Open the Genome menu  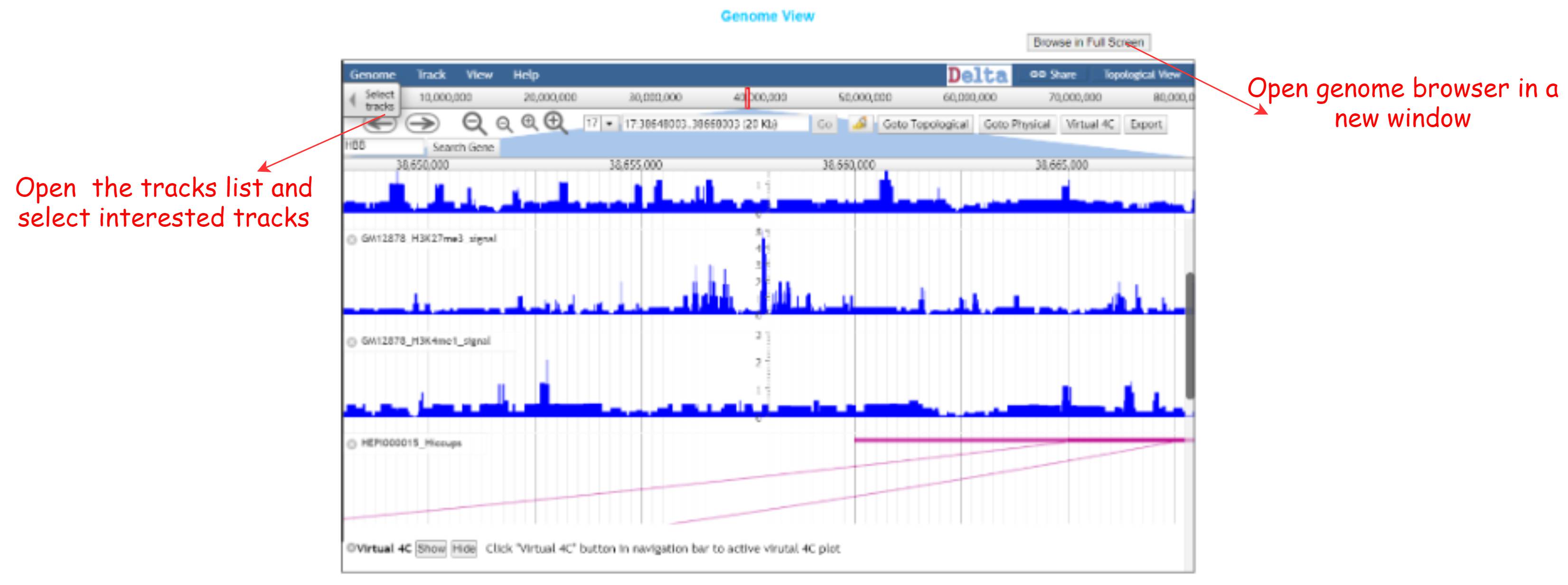click(373, 75)
